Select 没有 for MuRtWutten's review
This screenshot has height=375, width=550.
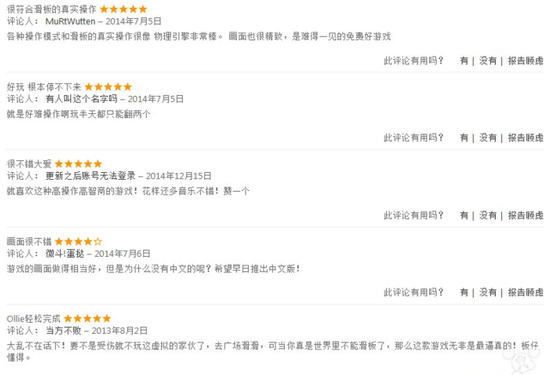488,61
